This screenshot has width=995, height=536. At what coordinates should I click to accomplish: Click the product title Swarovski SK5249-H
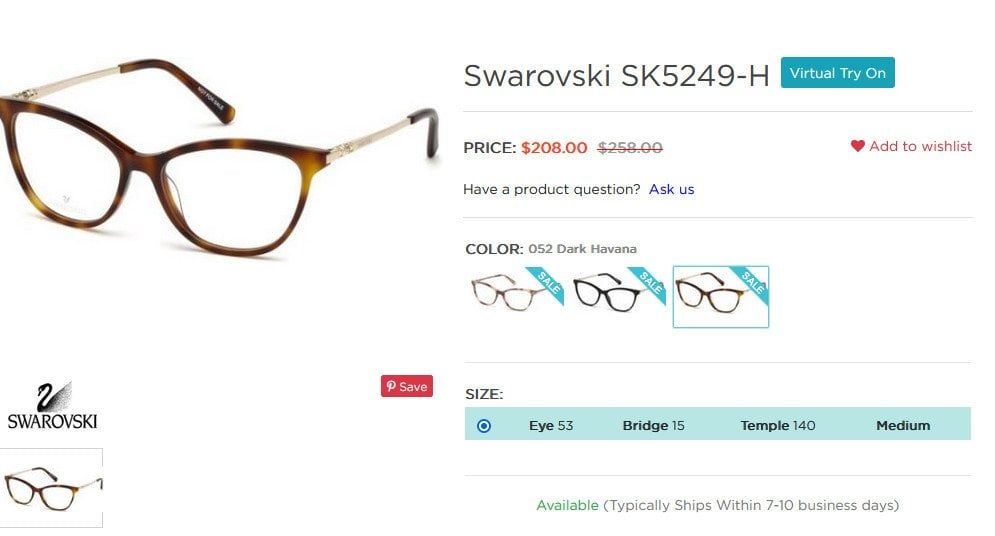tap(616, 75)
